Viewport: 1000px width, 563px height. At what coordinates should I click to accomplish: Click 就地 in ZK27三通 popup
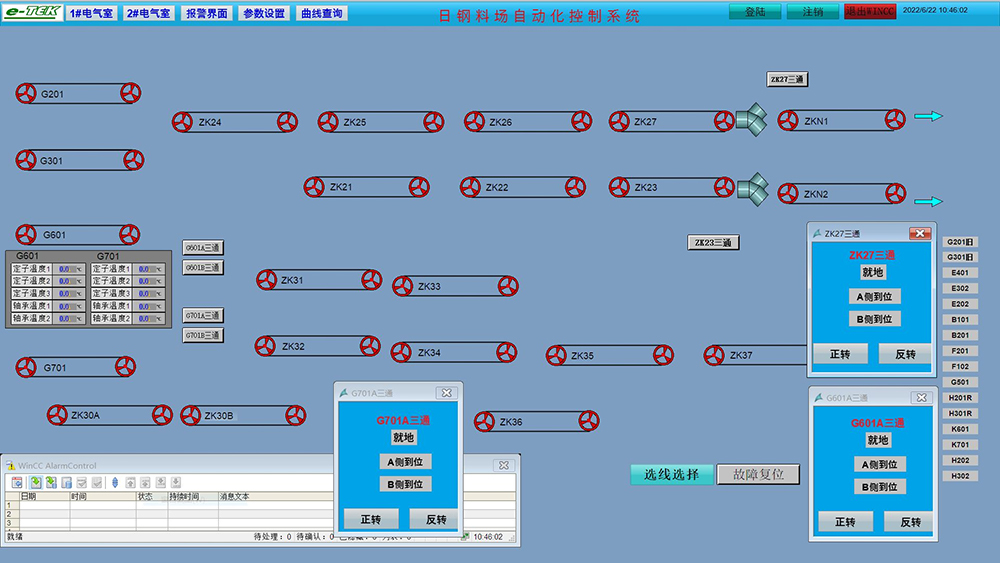click(x=872, y=272)
